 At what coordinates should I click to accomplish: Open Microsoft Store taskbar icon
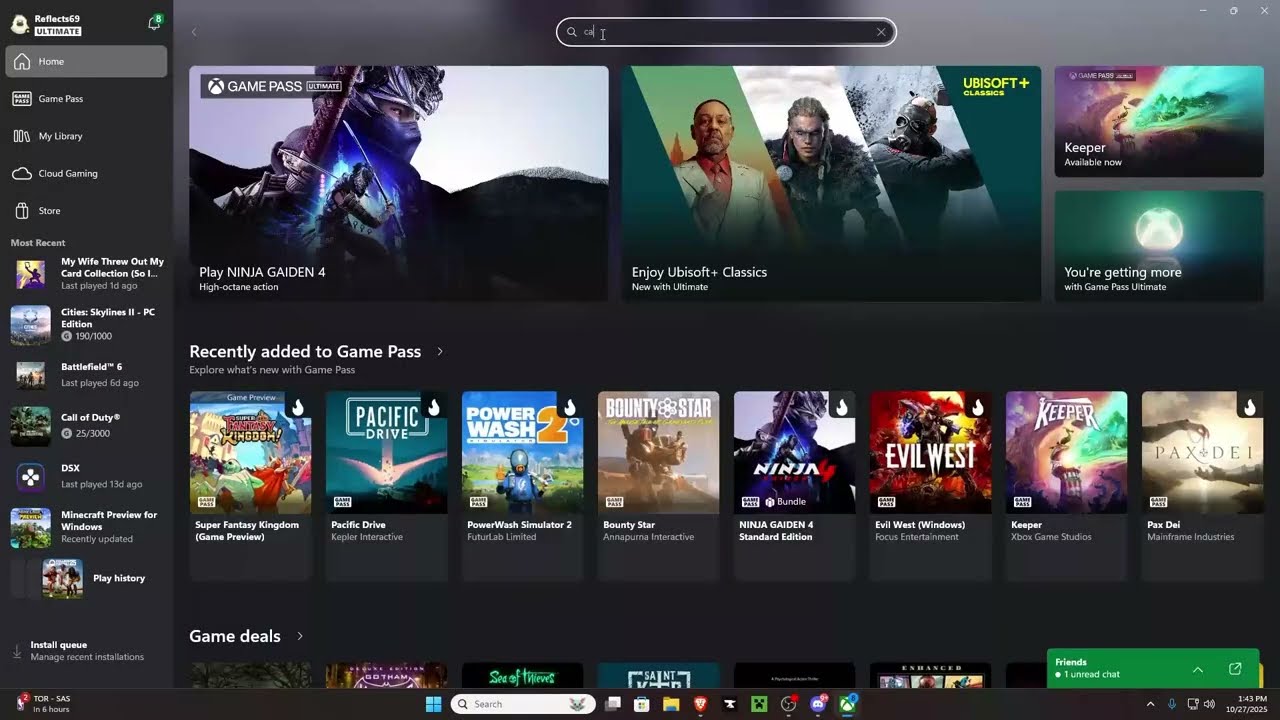(642, 704)
